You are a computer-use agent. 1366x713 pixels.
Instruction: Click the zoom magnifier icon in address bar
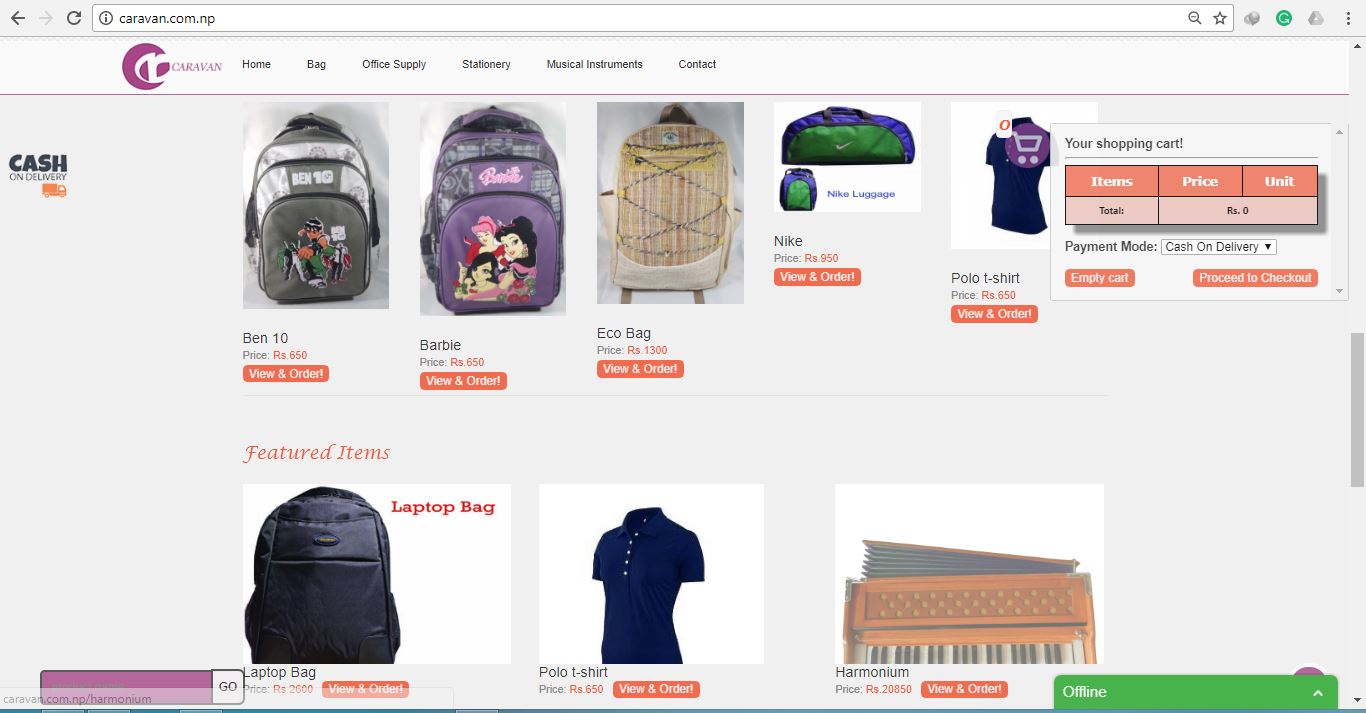tap(1194, 18)
